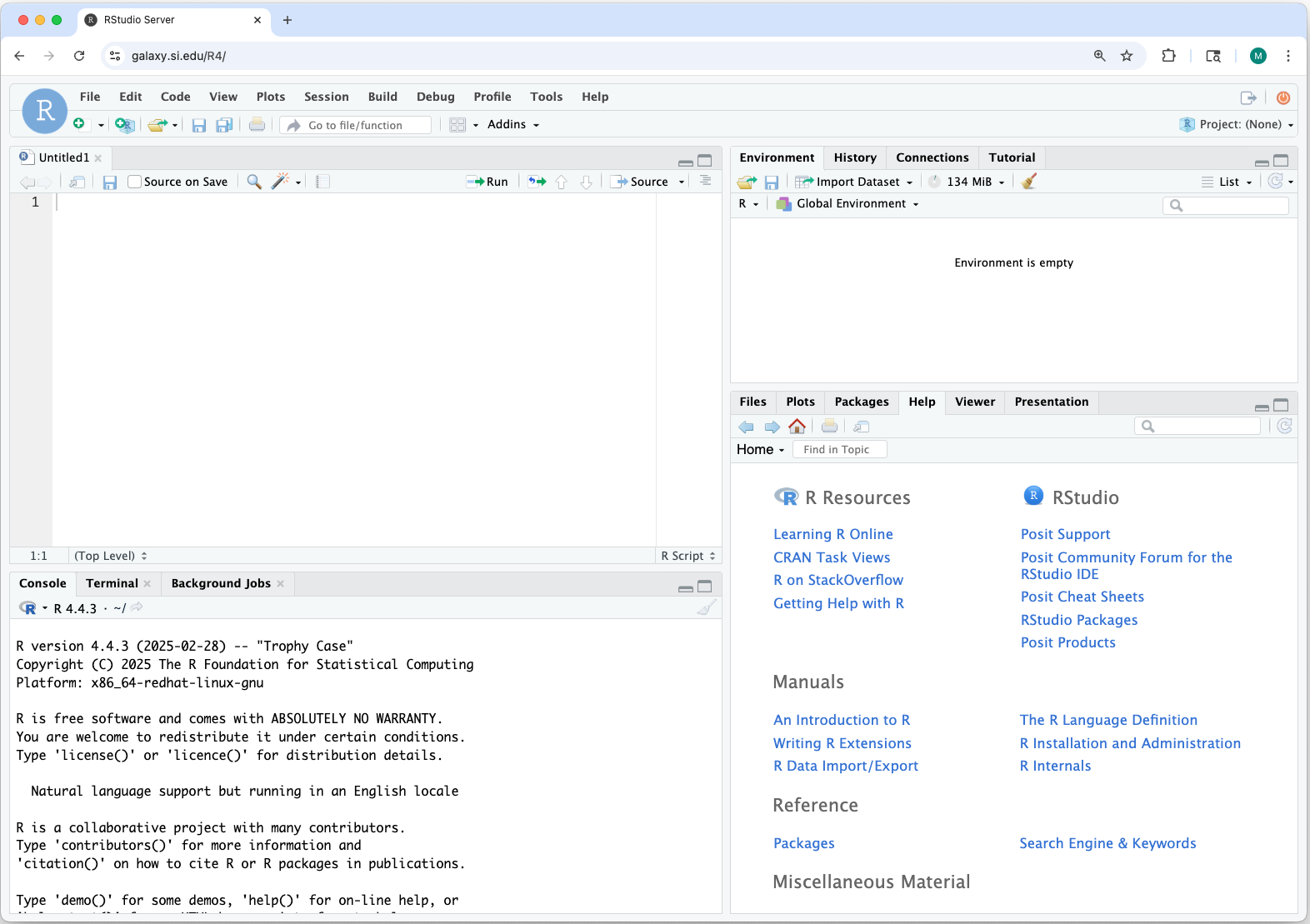Screen dimensions: 1310x924
Task: Click the Show in new window icon in editor
Action: pyautogui.click(x=77, y=182)
